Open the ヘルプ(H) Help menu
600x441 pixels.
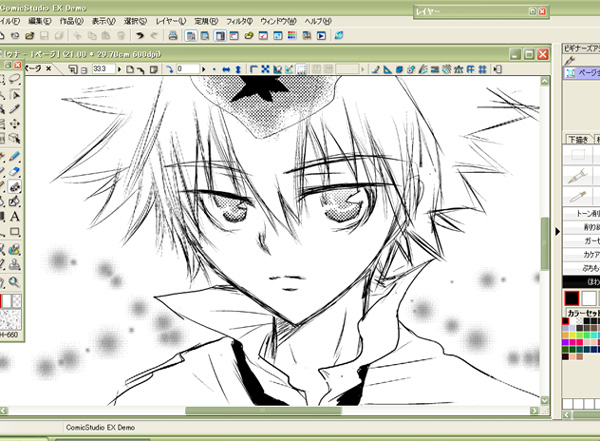318,21
